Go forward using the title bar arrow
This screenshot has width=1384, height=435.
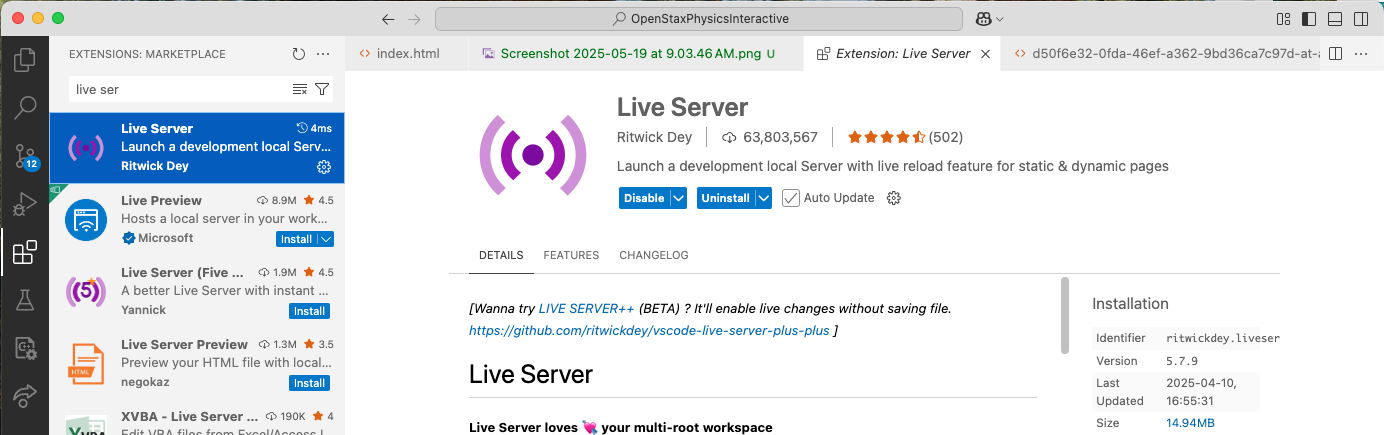pos(415,19)
